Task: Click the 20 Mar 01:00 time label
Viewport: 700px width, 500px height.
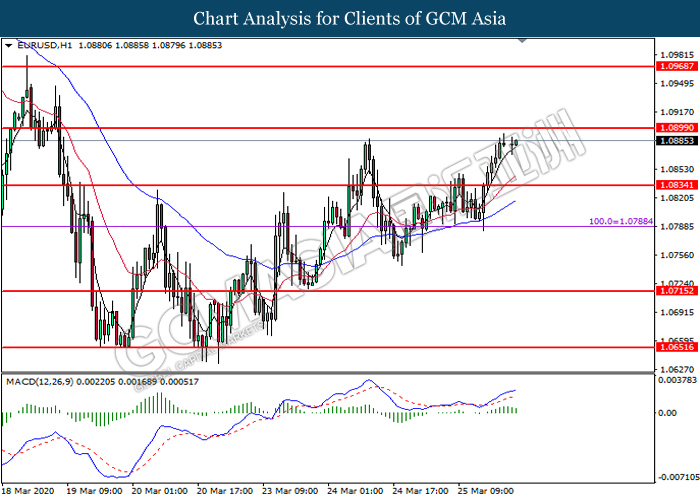Action: pos(161,491)
